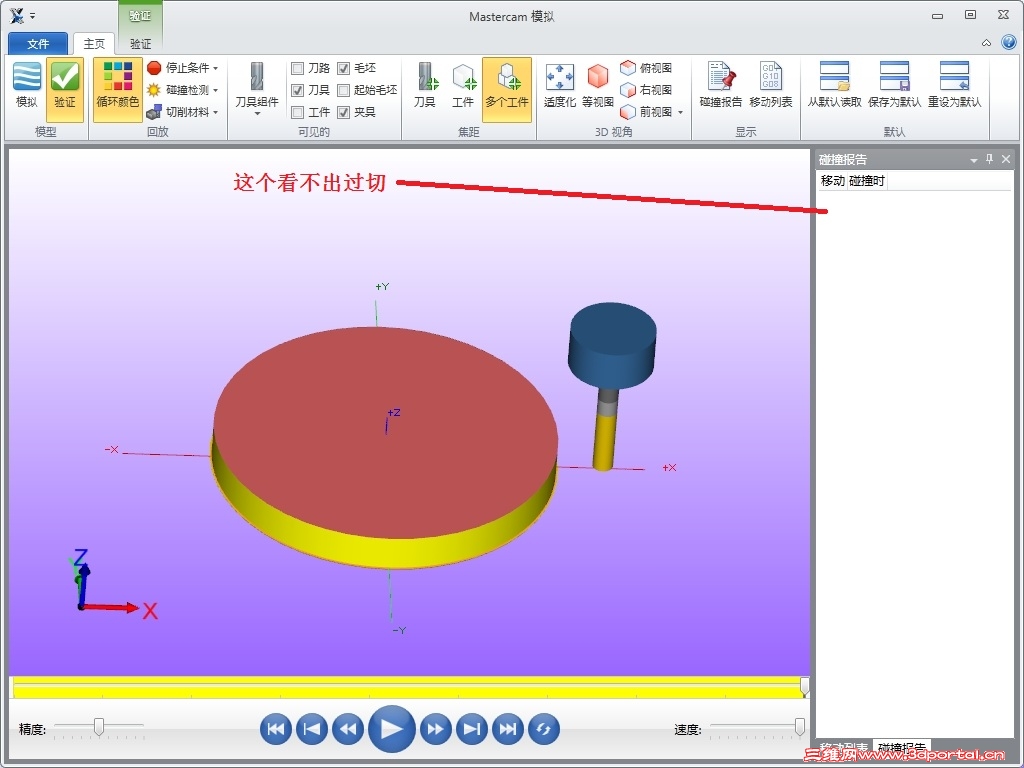
Task: Click the fast forward button
Action: point(436,729)
